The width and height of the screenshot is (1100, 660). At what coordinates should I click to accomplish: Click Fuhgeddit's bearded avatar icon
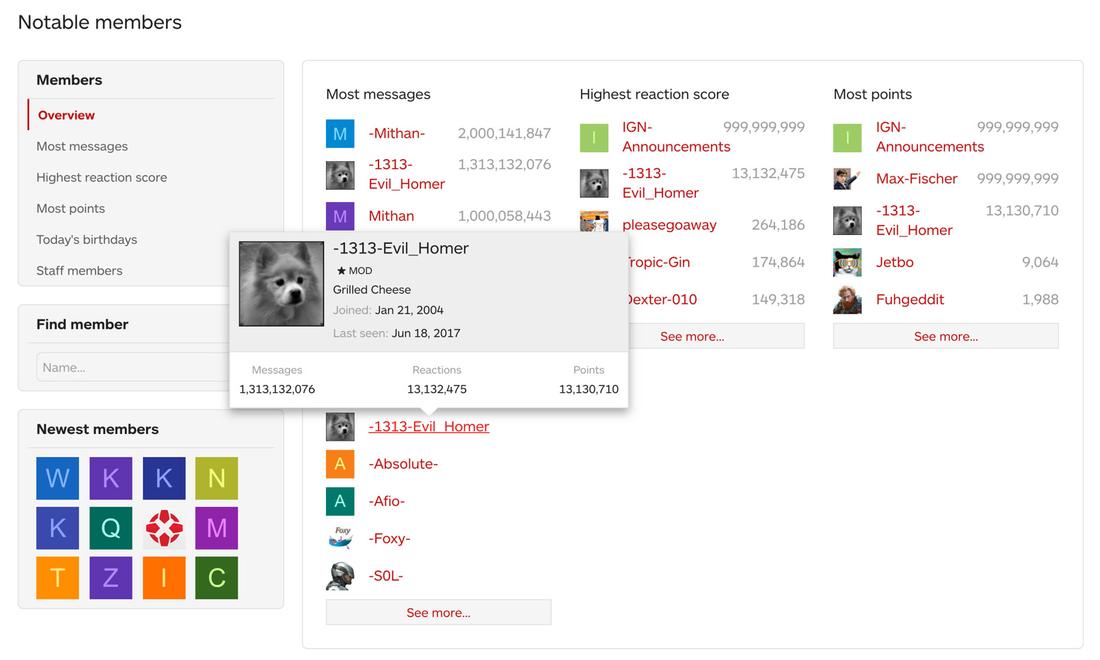tap(847, 300)
